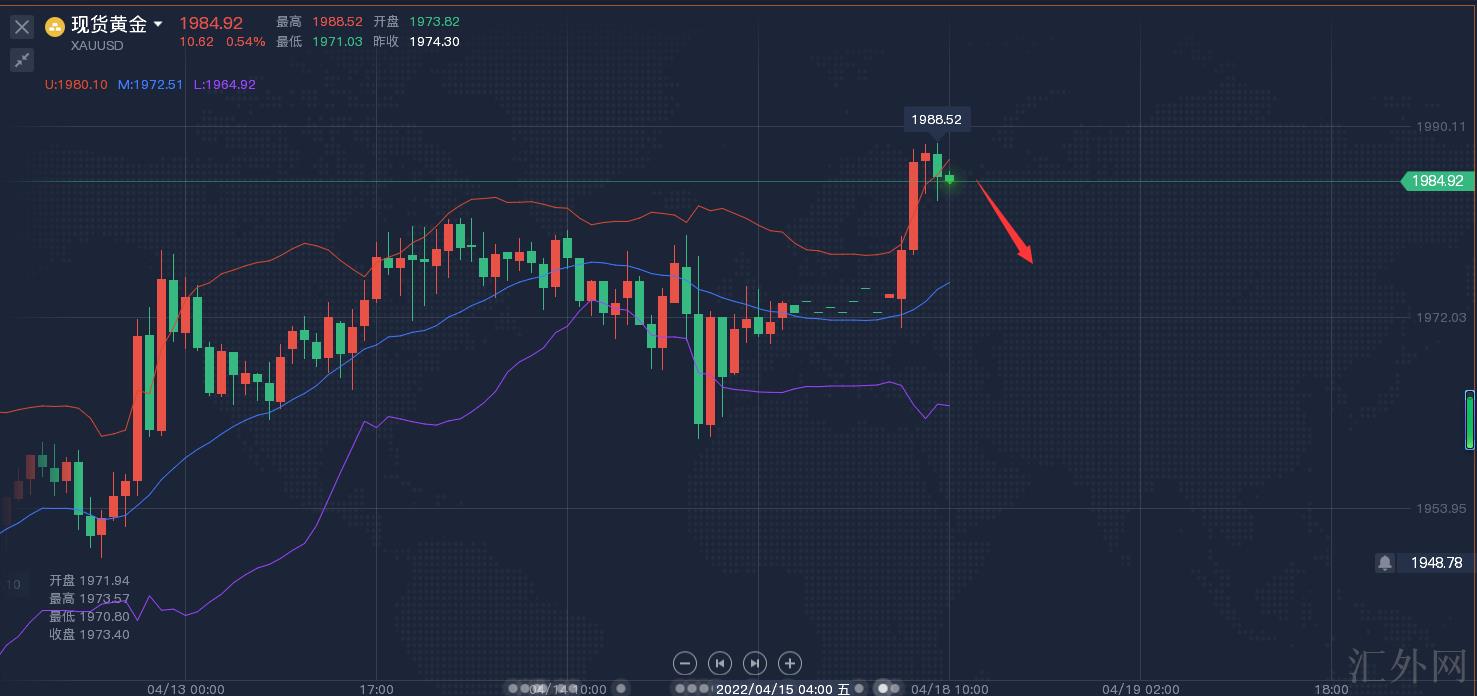Viewport: 1477px width, 696px height.
Task: Jump to the latest candle (skip-forward icon)
Action: (x=755, y=662)
